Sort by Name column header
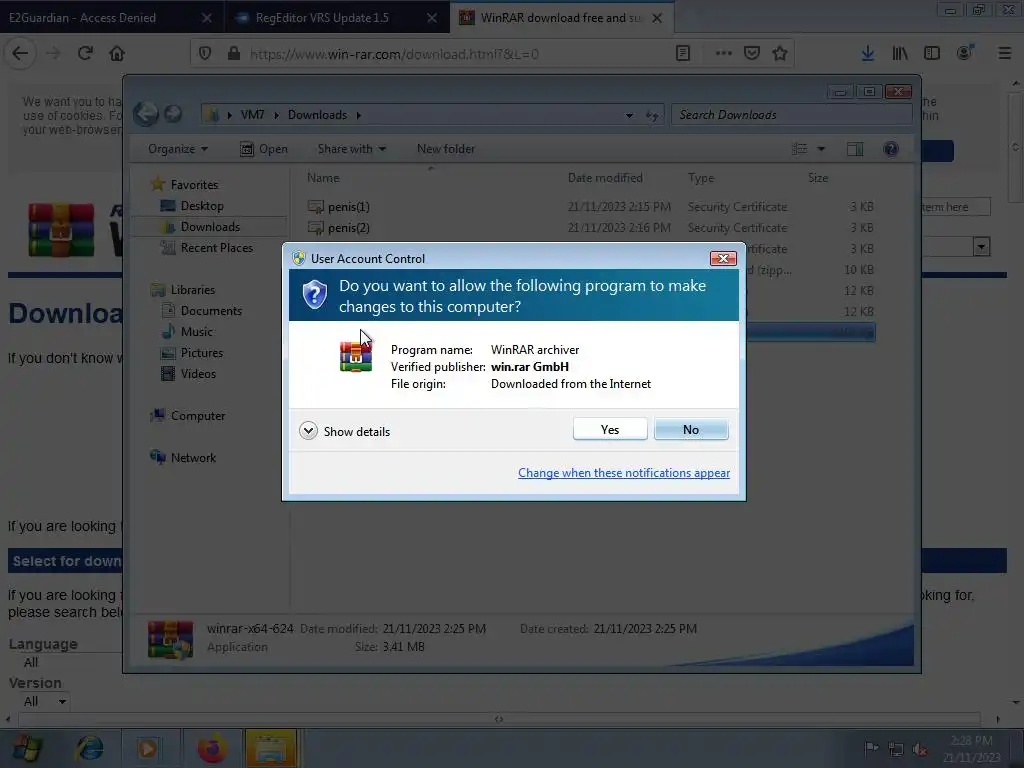The width and height of the screenshot is (1024, 768). (323, 178)
